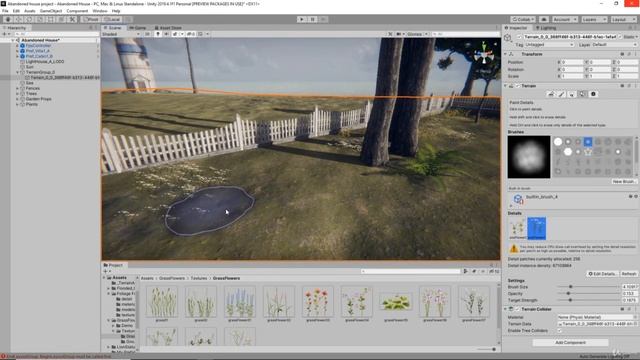Click the Pause button
The height and width of the screenshot is (360, 640).
click(x=312, y=19)
